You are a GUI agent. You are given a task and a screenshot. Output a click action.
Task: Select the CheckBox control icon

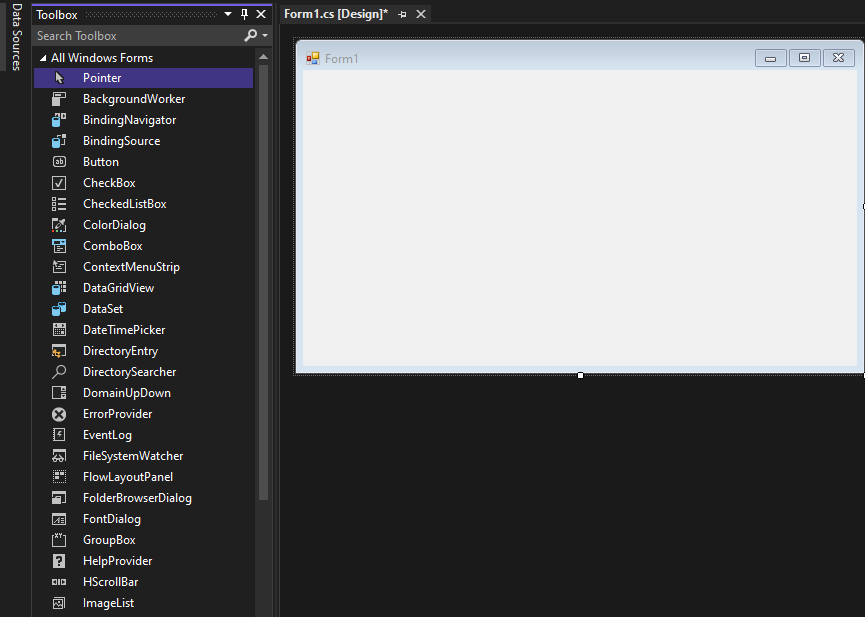coord(59,183)
